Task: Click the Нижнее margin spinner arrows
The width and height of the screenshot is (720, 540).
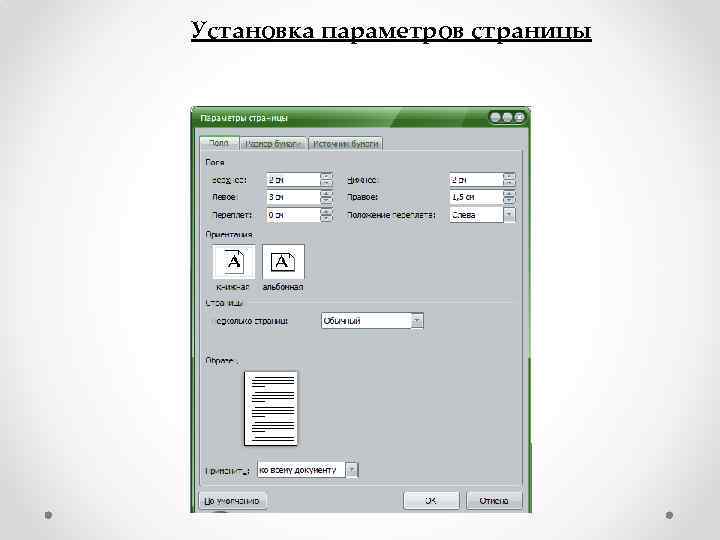Action: click(509, 180)
